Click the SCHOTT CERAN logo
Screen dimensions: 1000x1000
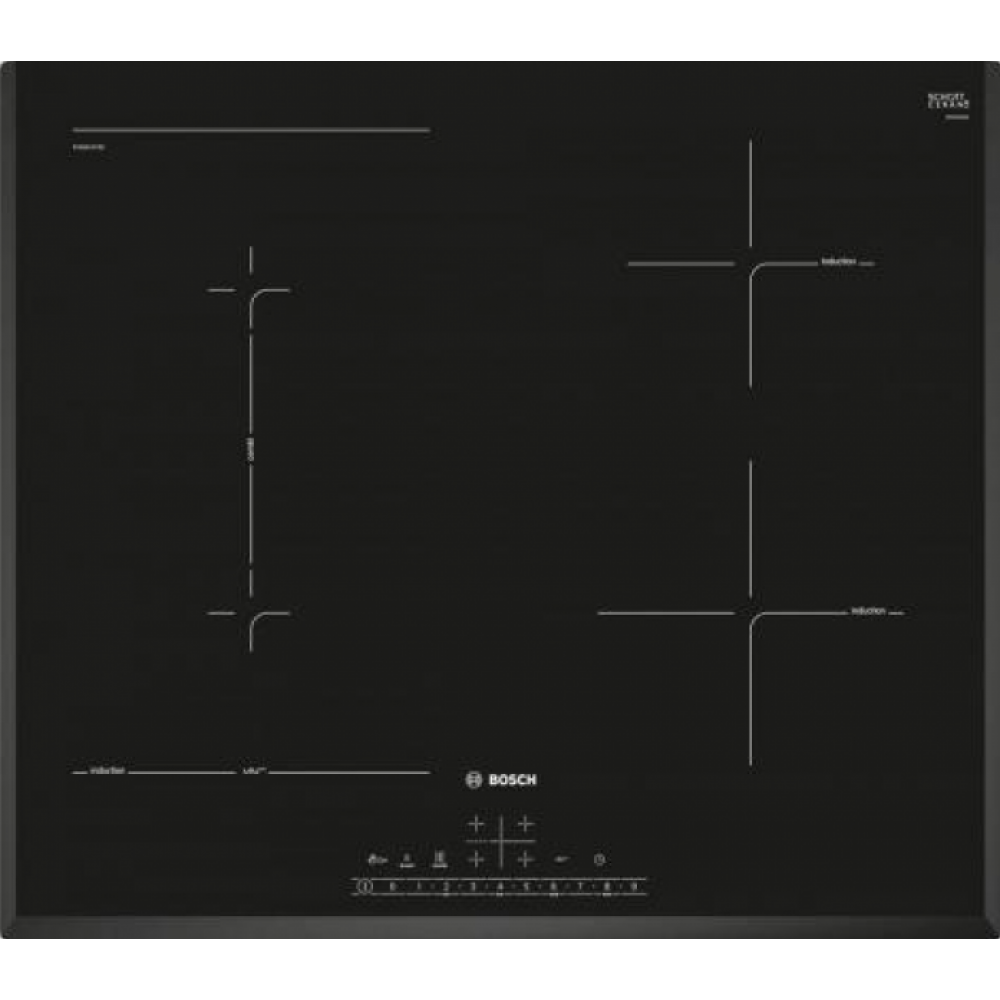tap(948, 101)
